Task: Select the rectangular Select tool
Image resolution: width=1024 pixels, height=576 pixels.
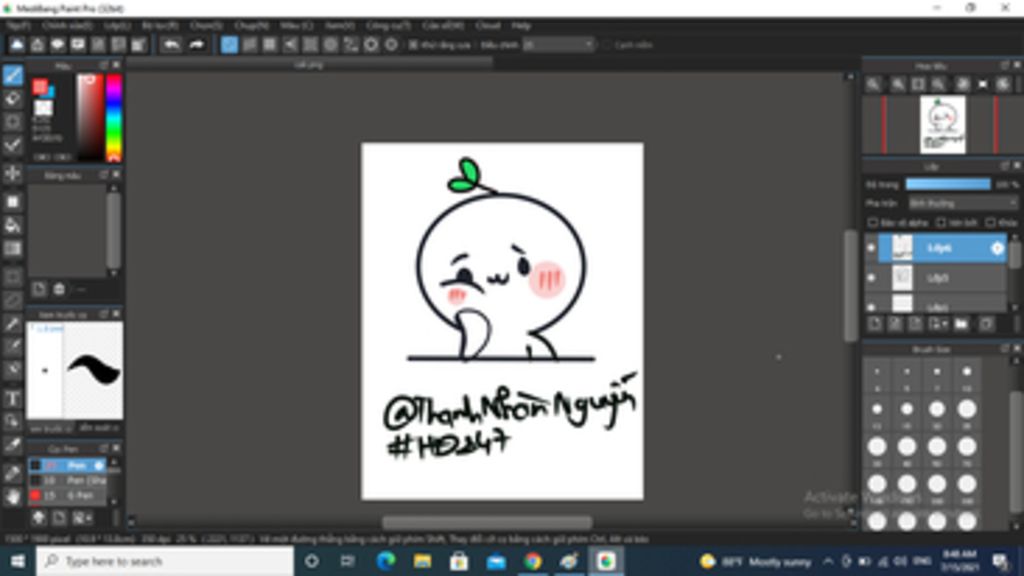Action: pyautogui.click(x=12, y=277)
